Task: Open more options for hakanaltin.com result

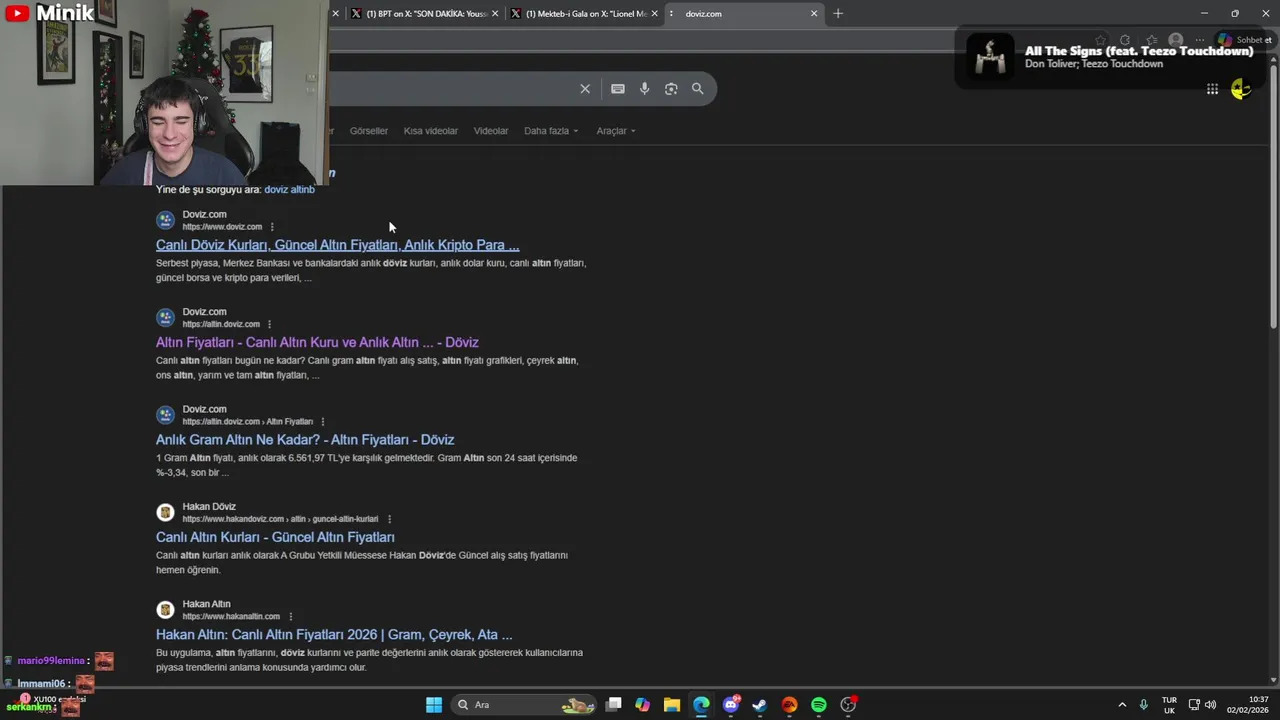Action: click(290, 616)
